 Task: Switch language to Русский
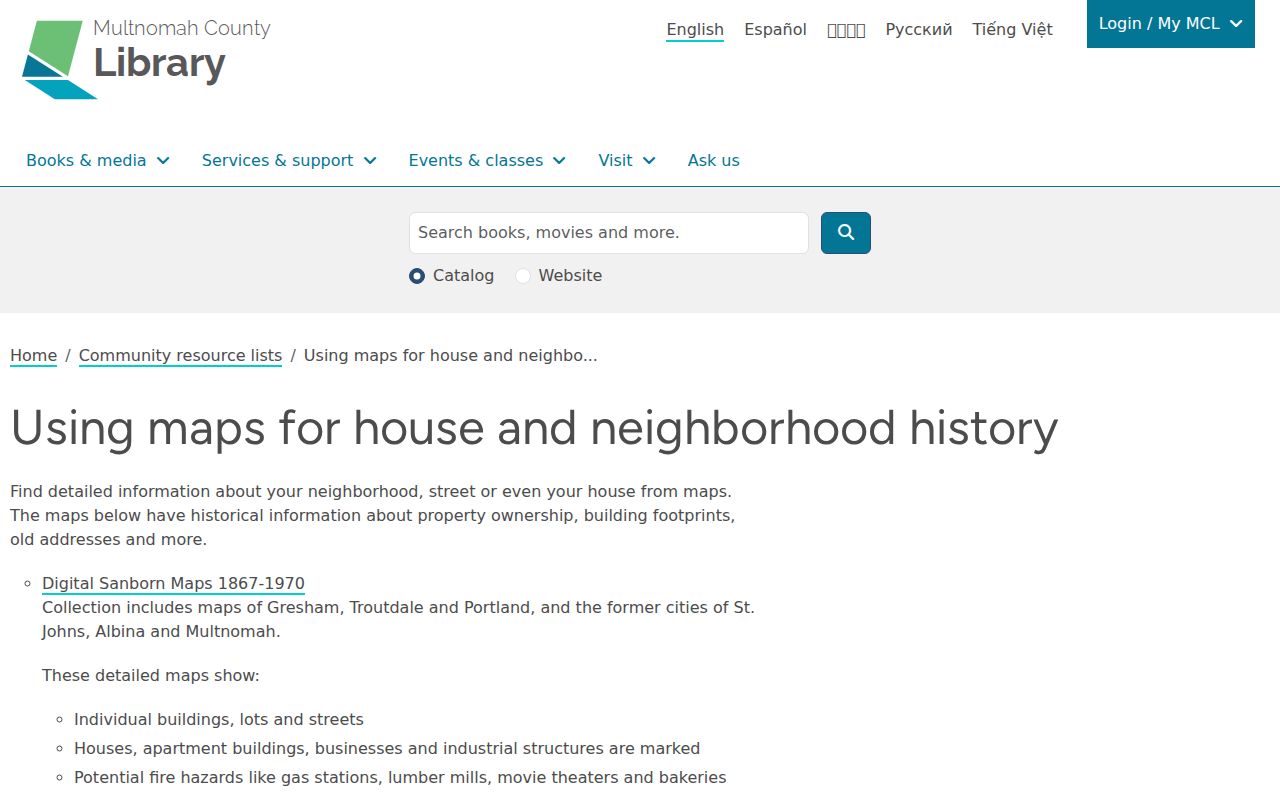(919, 30)
